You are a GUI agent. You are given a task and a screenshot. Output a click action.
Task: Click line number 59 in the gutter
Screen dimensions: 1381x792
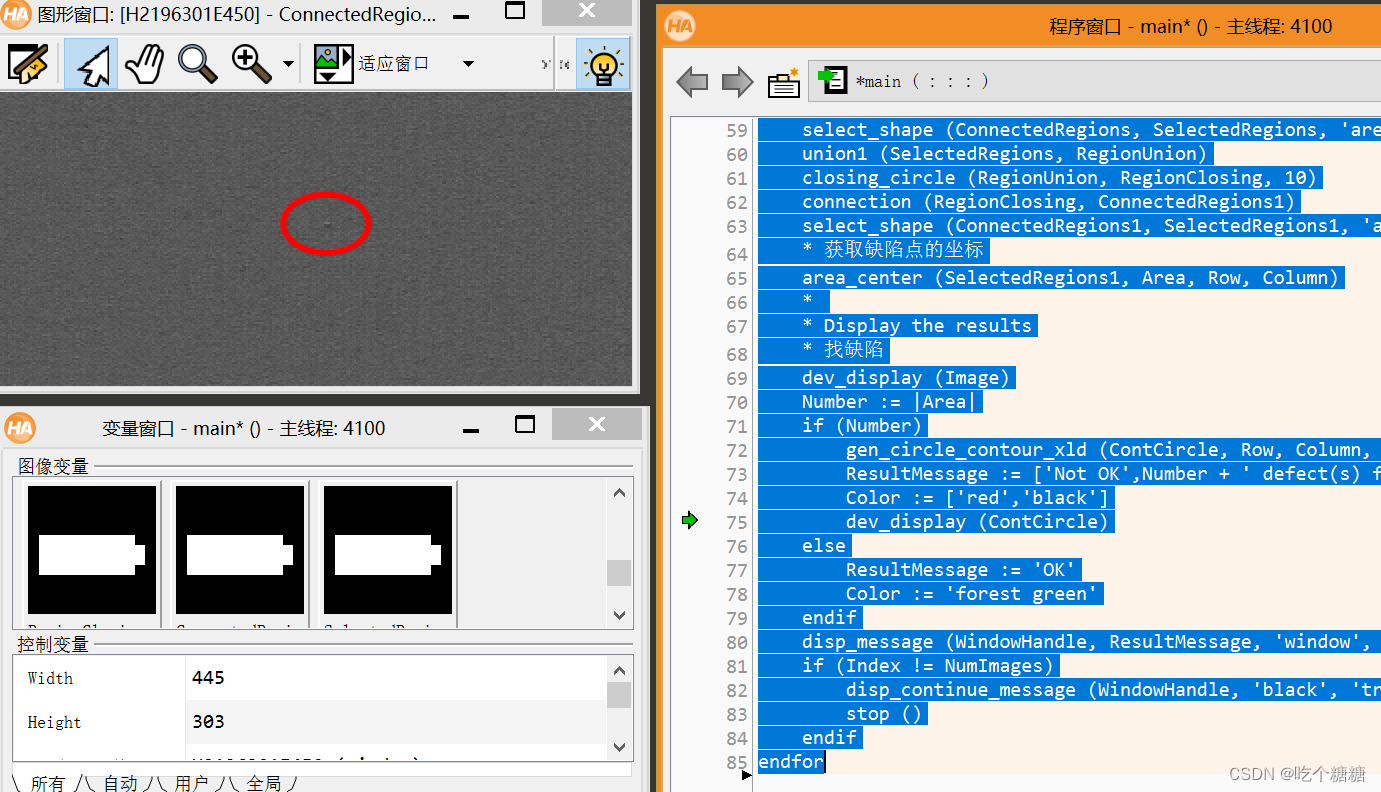(736, 130)
